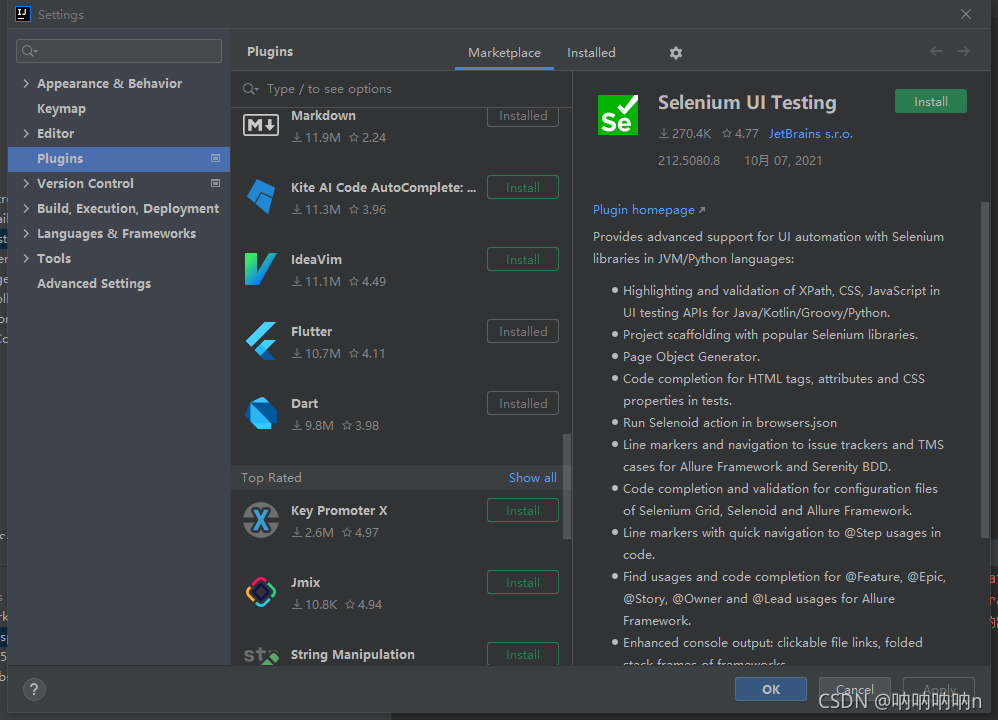The image size is (998, 720).
Task: Click the project-level icon beside Plugins
Action: tap(215, 158)
